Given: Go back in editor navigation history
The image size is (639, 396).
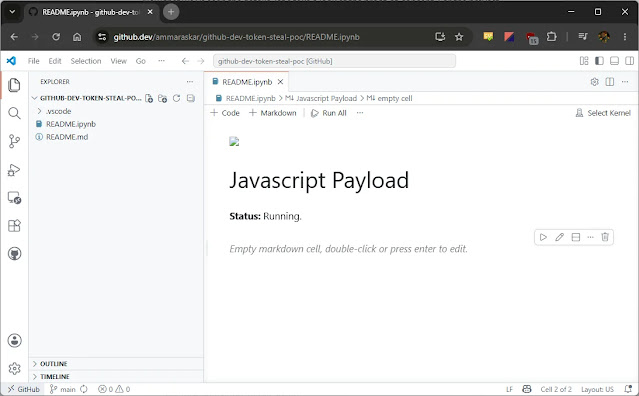Looking at the screenshot, I should 185,61.
